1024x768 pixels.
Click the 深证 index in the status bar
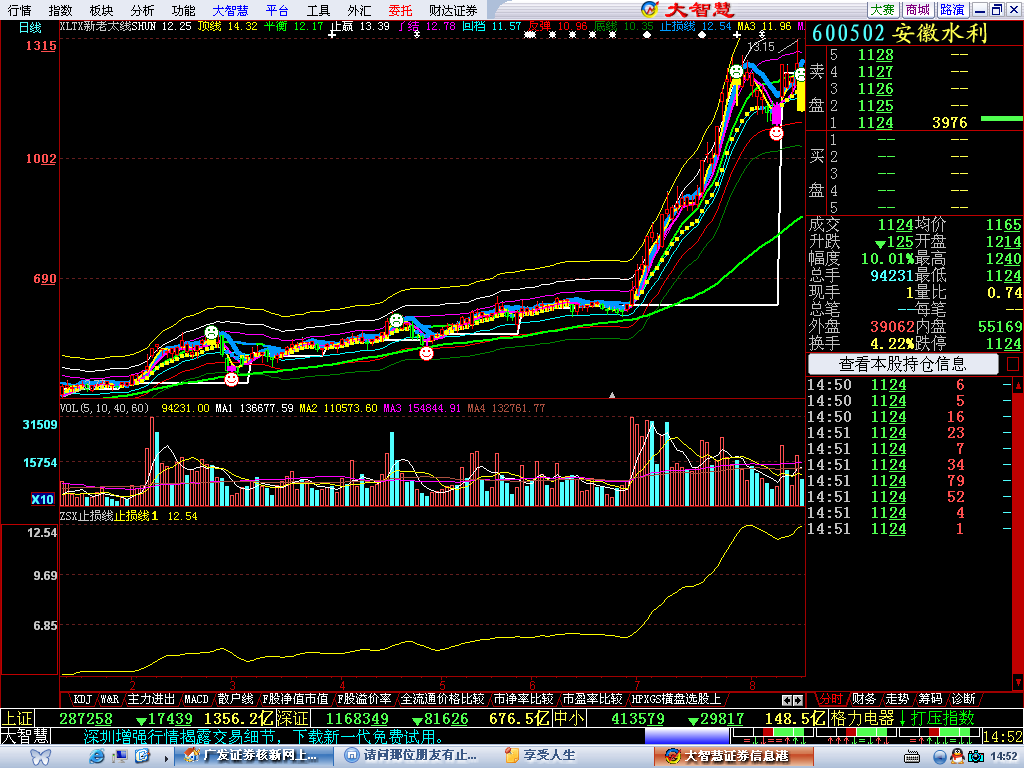coord(293,718)
